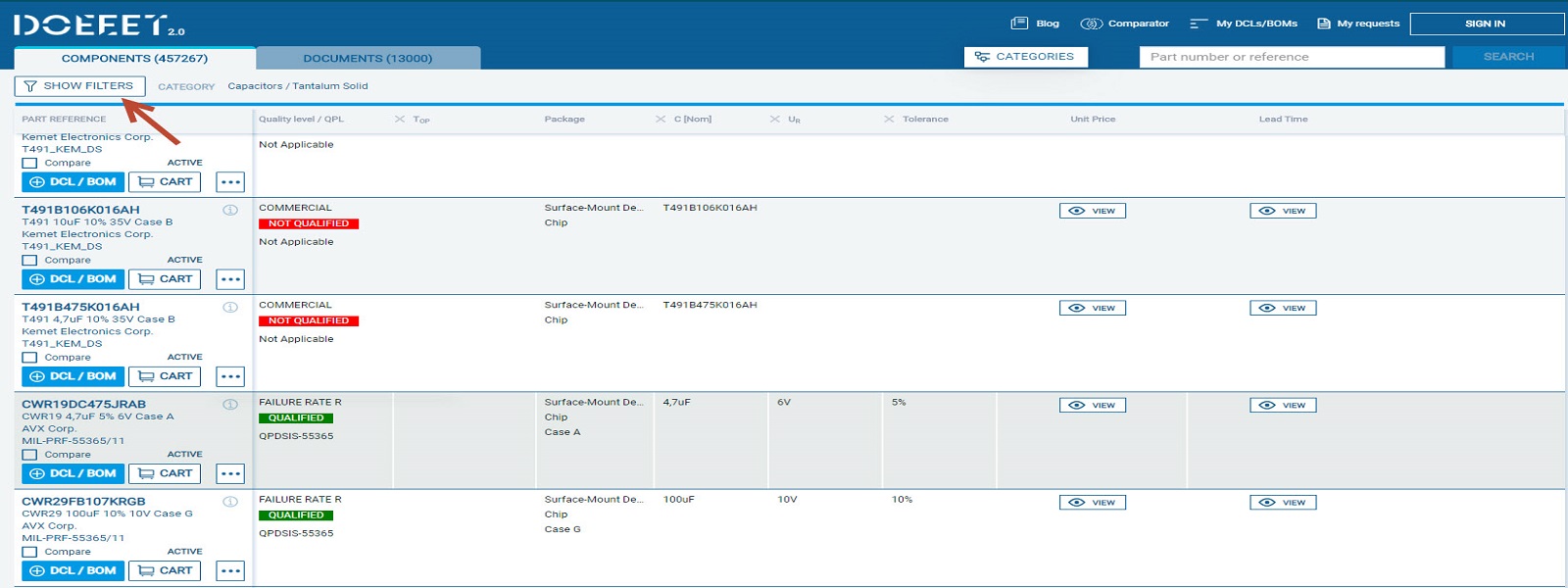Open the CWR19DC475JRAB part reference
1568x588 pixels.
coord(83,404)
